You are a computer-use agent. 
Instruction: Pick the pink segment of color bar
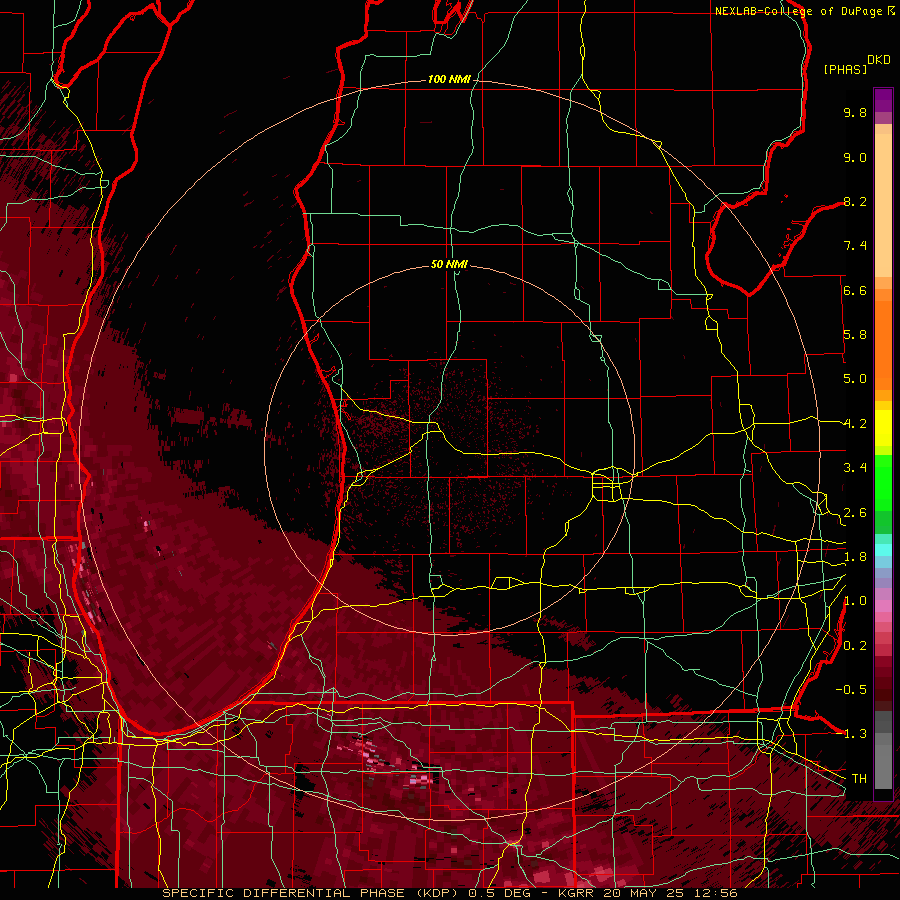pos(883,606)
